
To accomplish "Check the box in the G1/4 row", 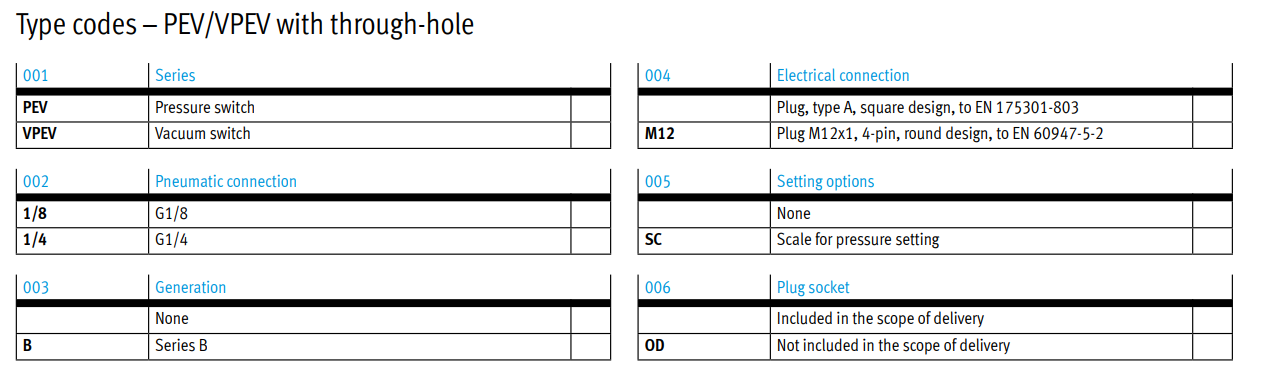I will [x=590, y=240].
